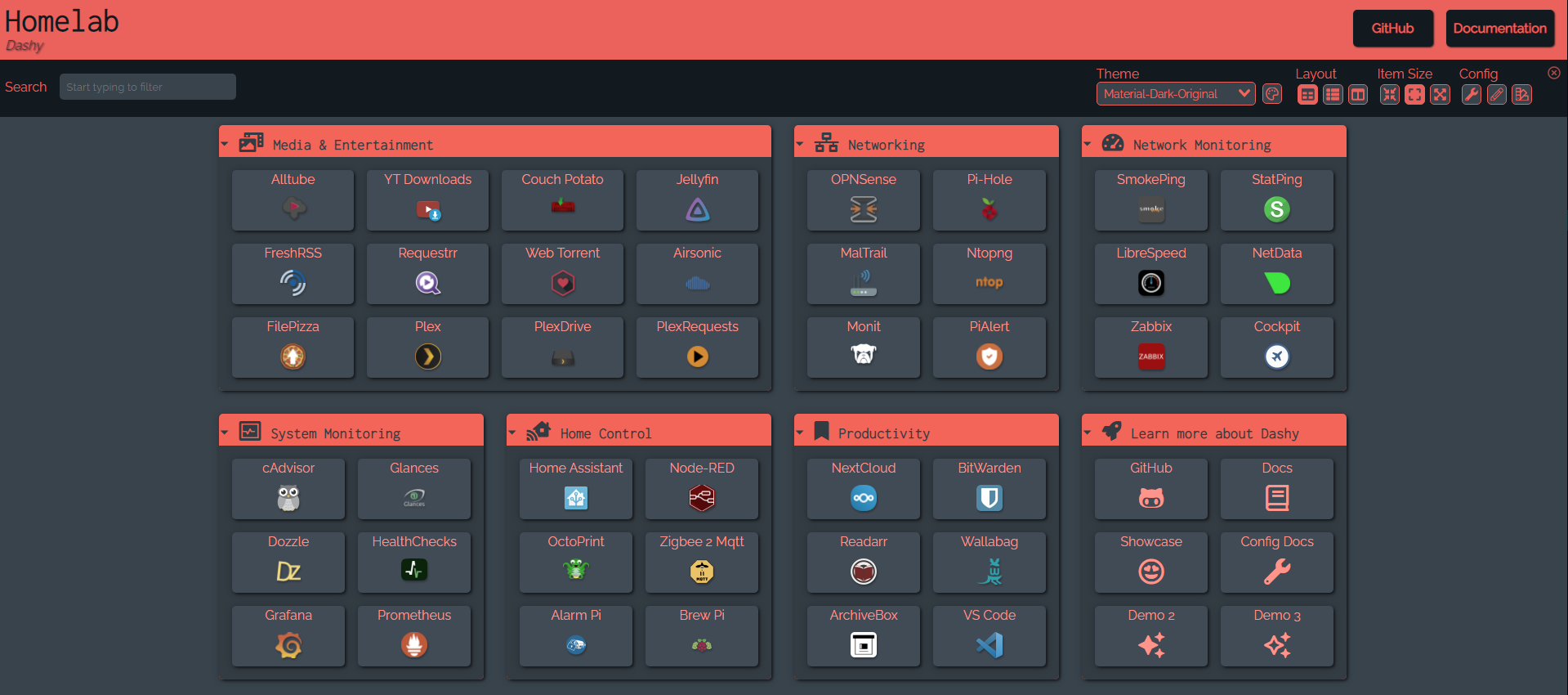Open the theme color palette configurator

pos(1272,94)
